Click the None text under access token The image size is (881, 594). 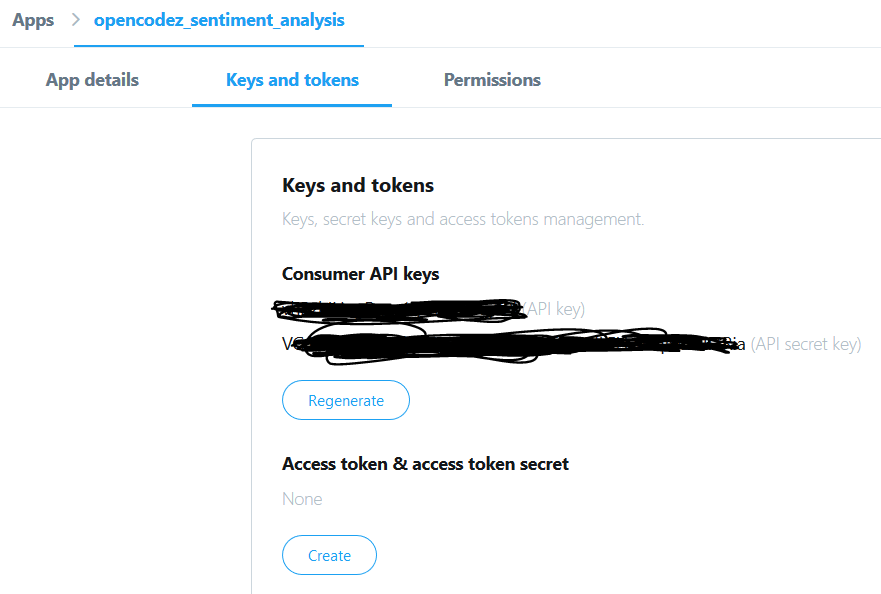[x=302, y=499]
